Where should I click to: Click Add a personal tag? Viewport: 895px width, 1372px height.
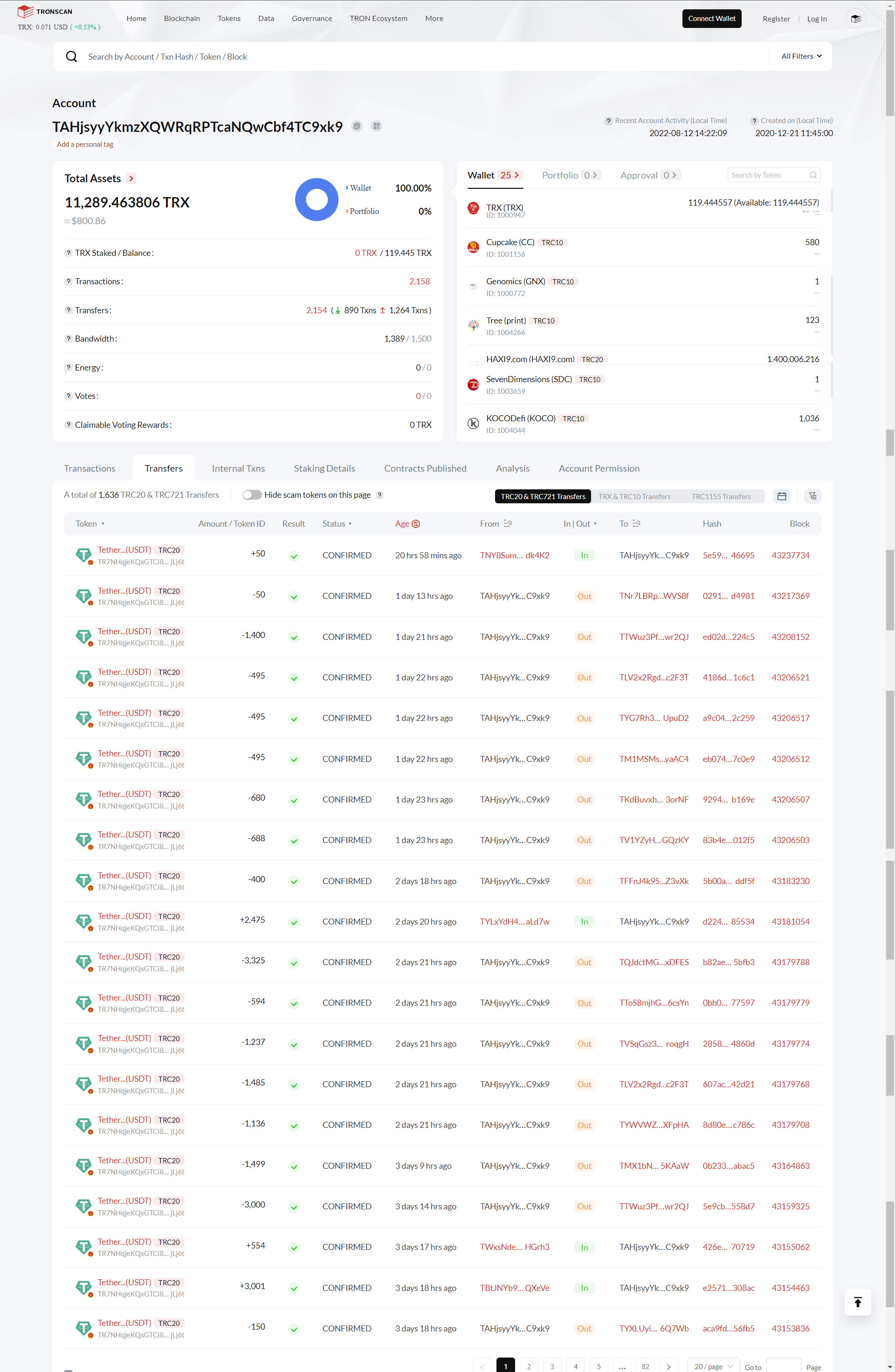(85, 144)
